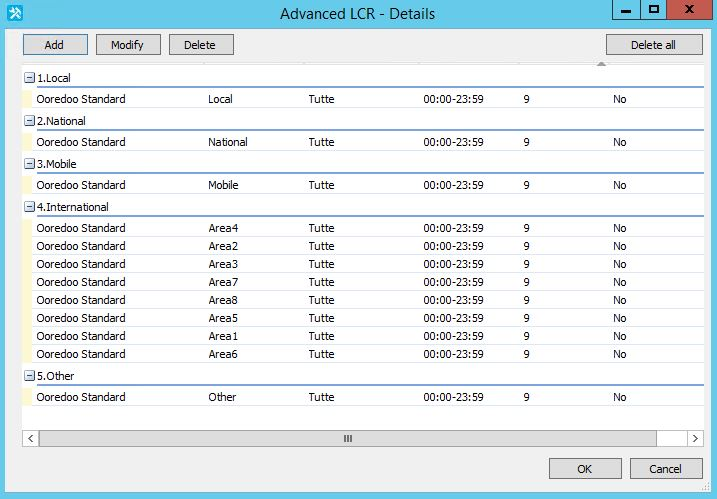717x499 pixels.
Task: Click the Add button
Action: [x=54, y=45]
